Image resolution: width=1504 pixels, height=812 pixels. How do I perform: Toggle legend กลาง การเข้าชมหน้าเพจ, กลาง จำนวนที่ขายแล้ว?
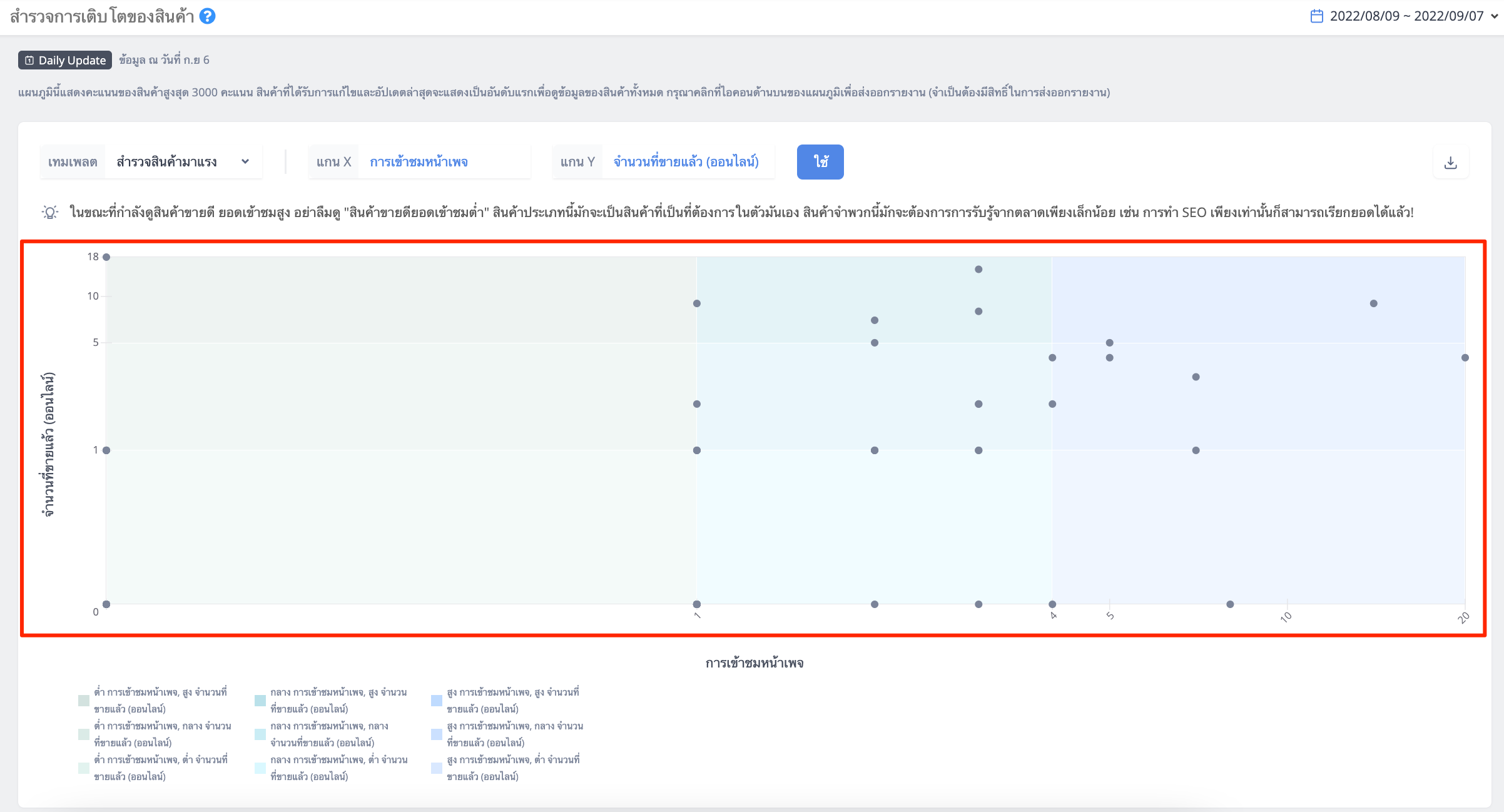[x=322, y=734]
